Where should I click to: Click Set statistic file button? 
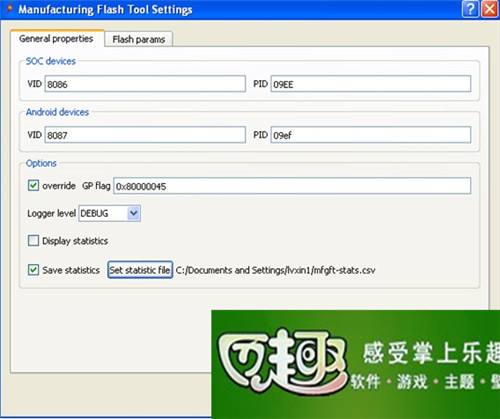(140, 270)
